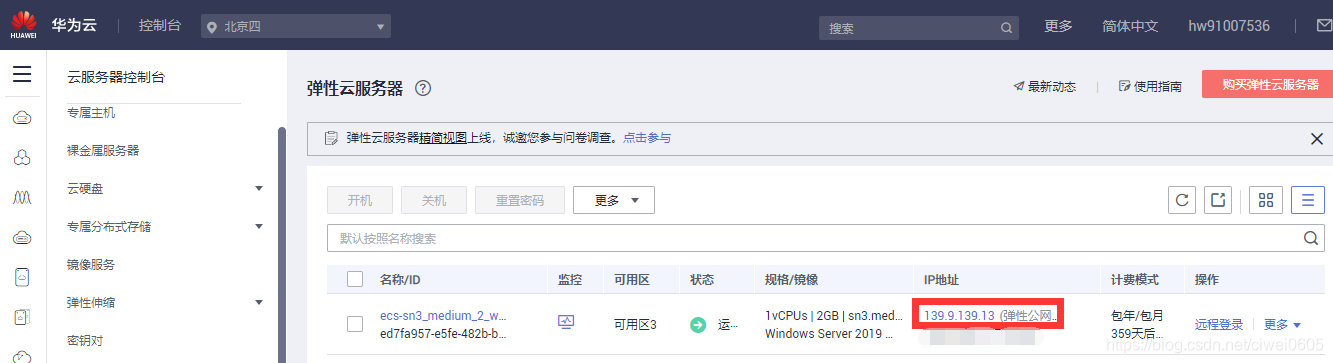Screen dimensions: 1333x363
Task: Close the survey notification banner
Action: (1317, 138)
